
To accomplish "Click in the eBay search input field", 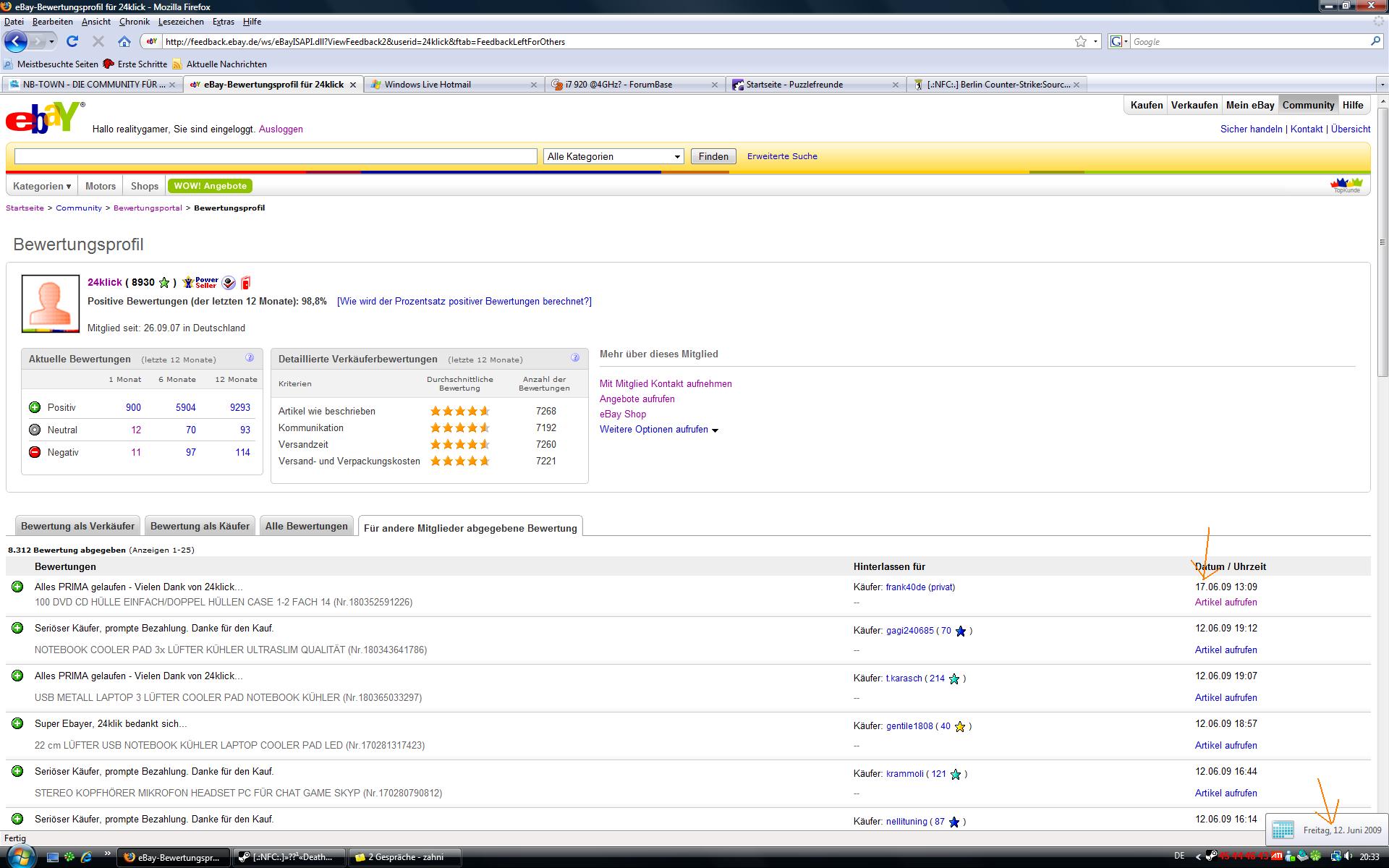I will pos(275,156).
